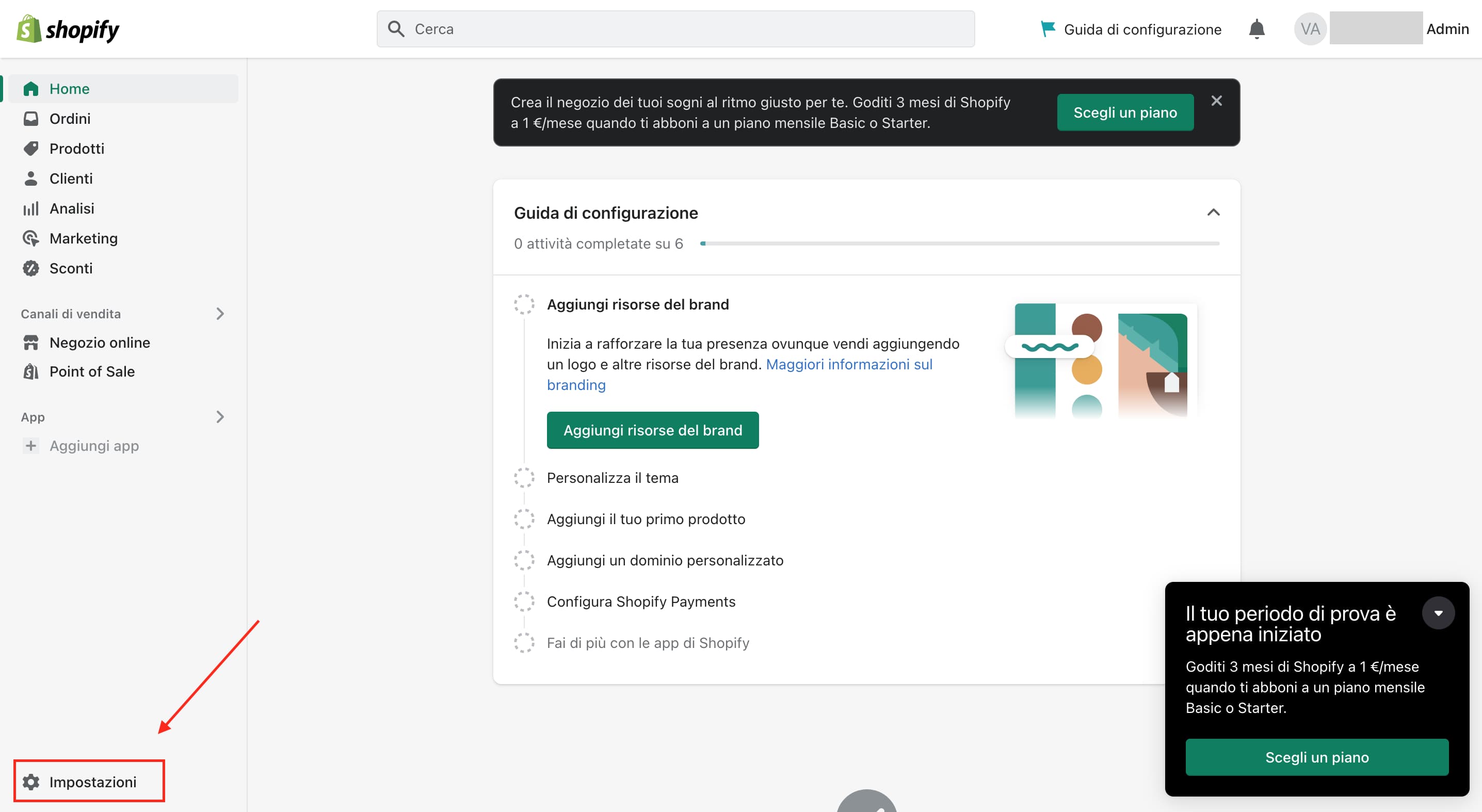Expand Personalizza il tema task
This screenshot has height=812, width=1482.
612,477
